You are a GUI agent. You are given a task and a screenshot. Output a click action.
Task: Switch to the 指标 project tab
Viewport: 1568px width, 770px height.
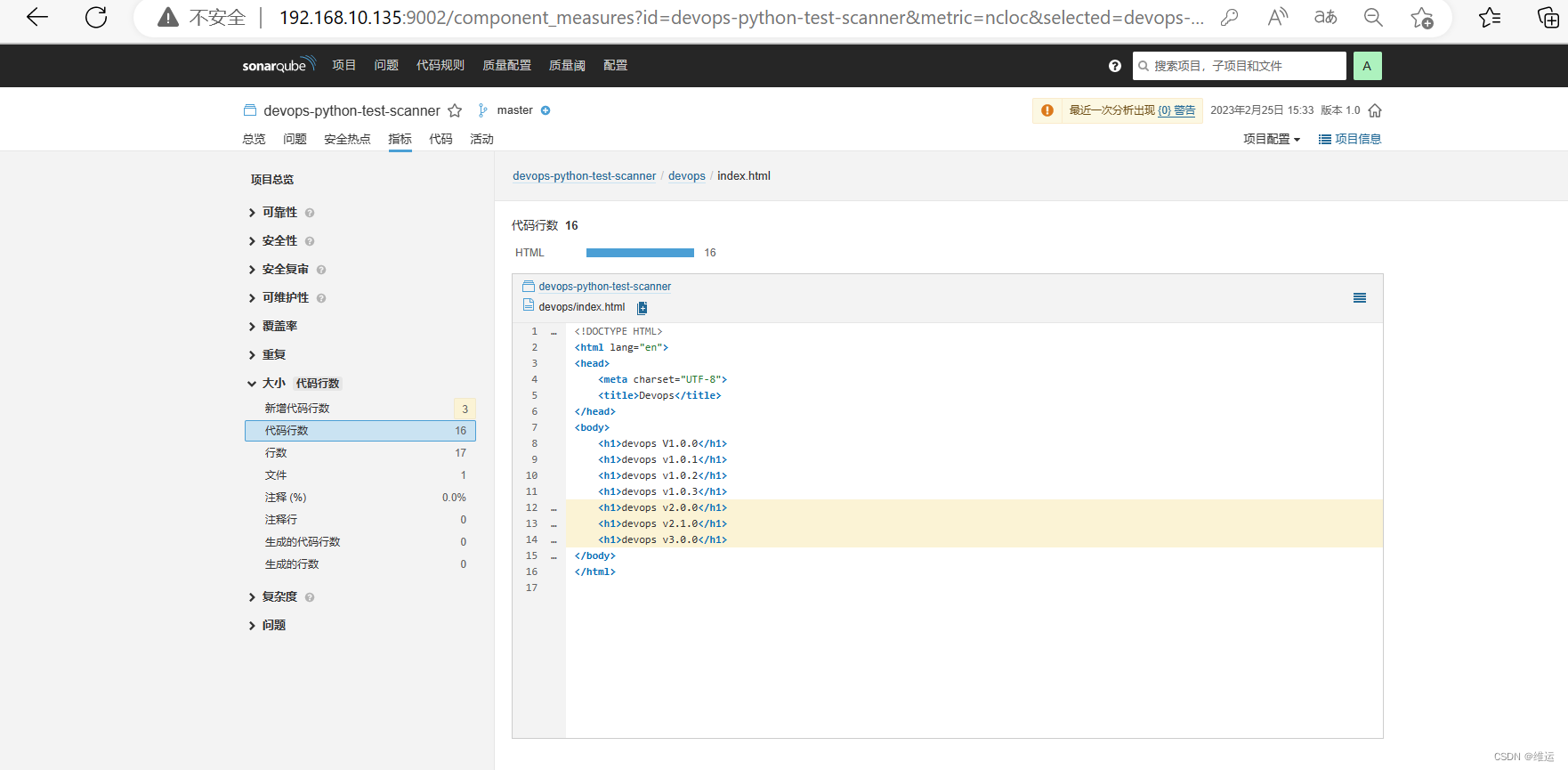click(400, 139)
